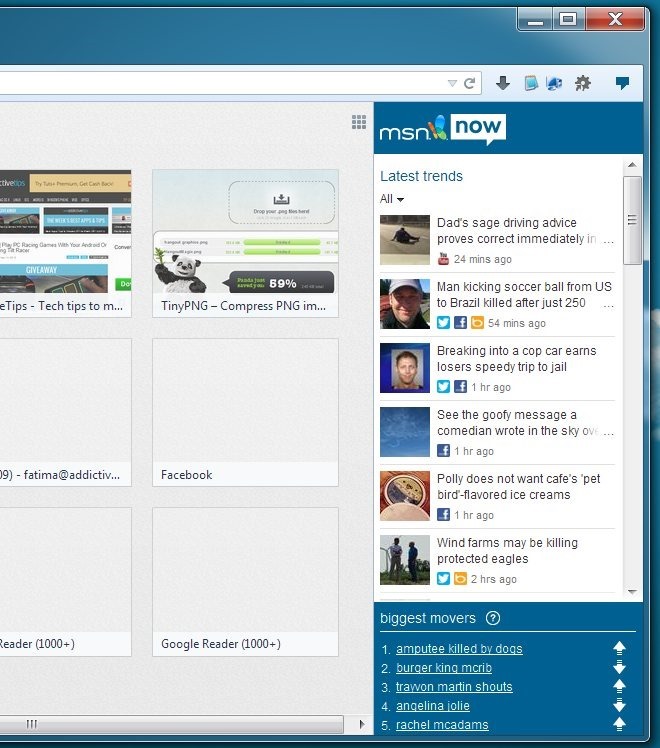The width and height of the screenshot is (660, 748).
Task: Open the gear settings toolbar icon
Action: coord(582,83)
